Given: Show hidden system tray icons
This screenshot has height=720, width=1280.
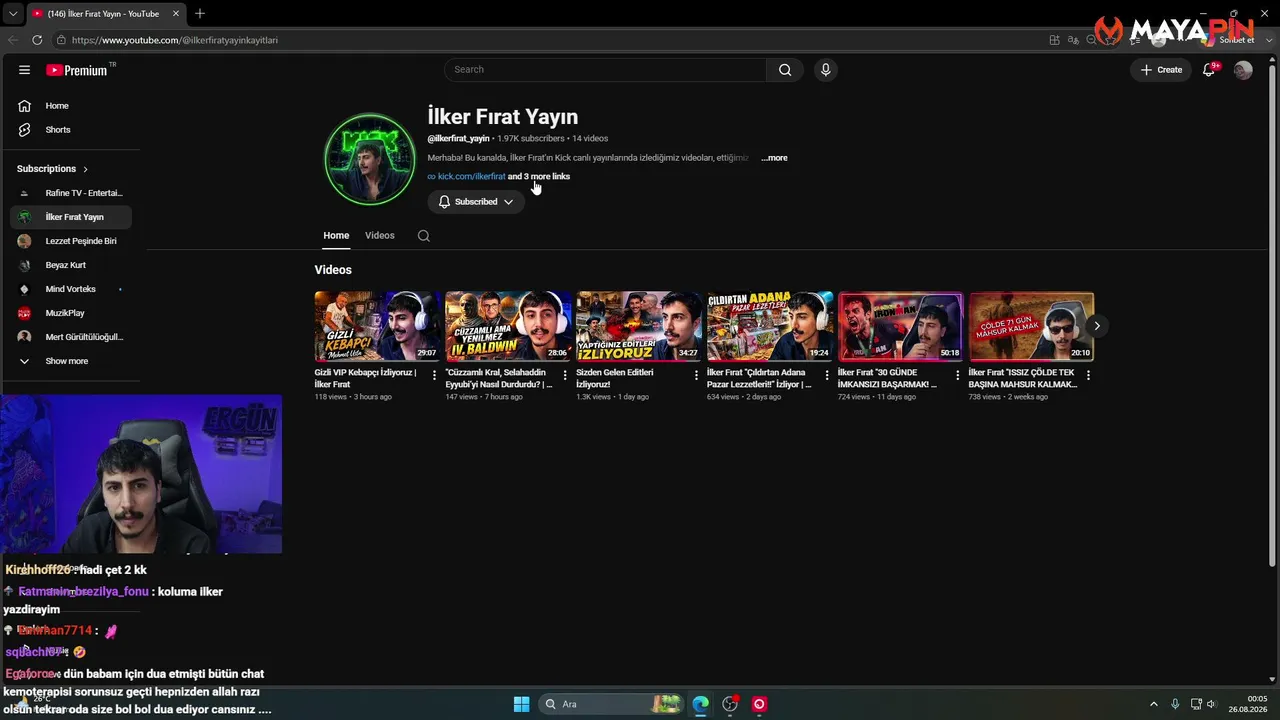Looking at the screenshot, I should click(1153, 704).
